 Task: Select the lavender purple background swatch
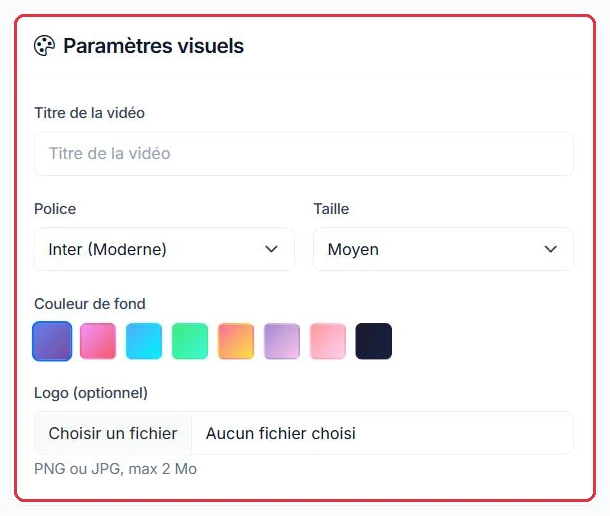click(x=282, y=341)
